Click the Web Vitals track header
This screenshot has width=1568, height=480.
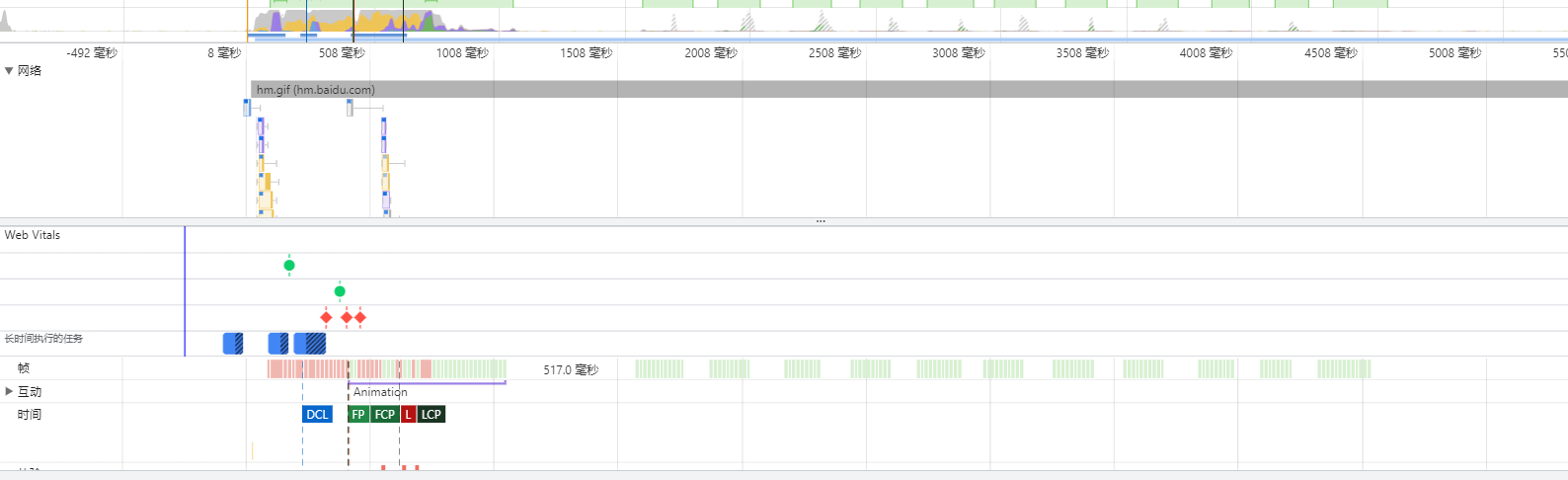(33, 235)
